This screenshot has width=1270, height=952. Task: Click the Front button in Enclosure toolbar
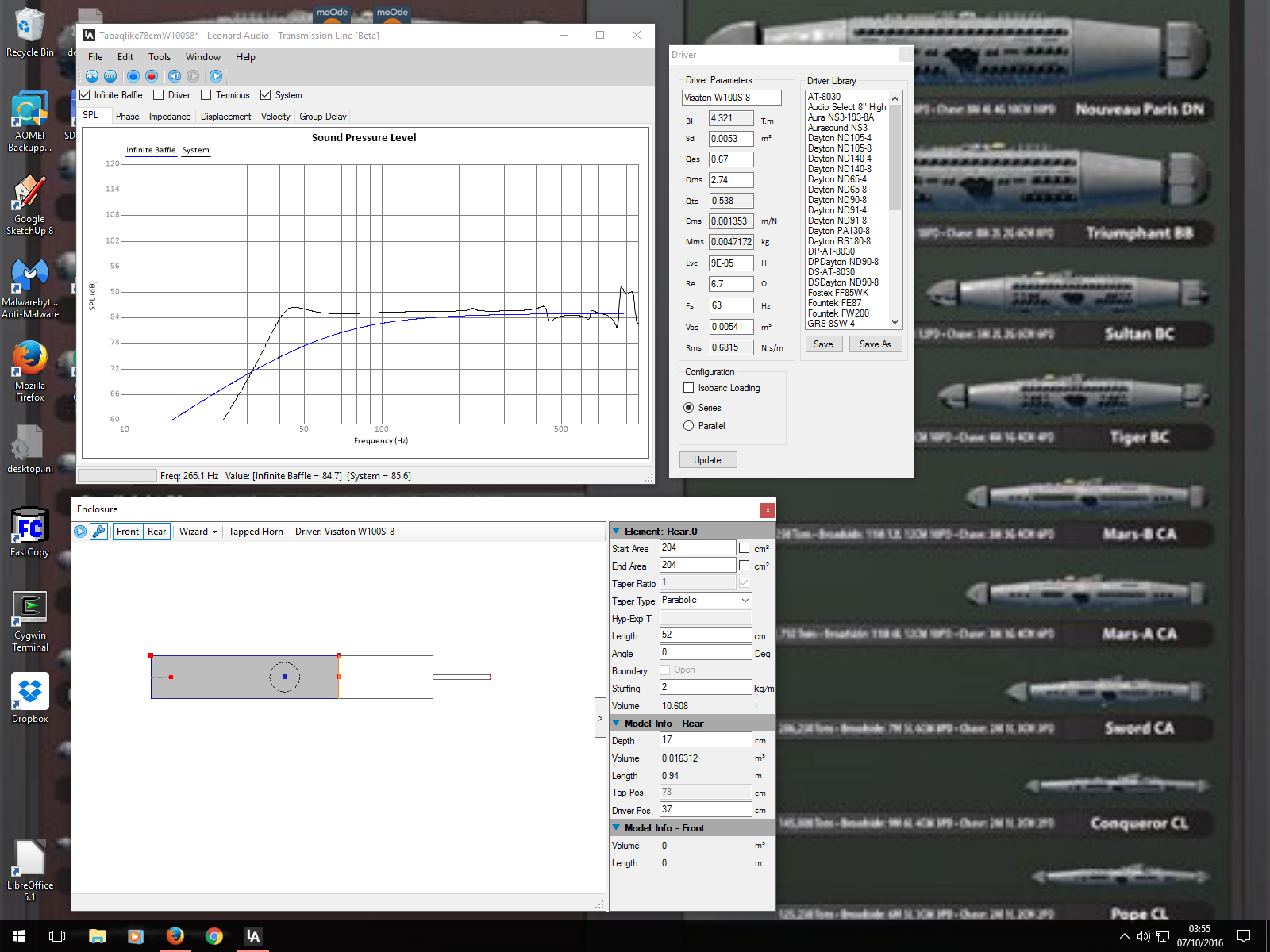pyautogui.click(x=128, y=532)
